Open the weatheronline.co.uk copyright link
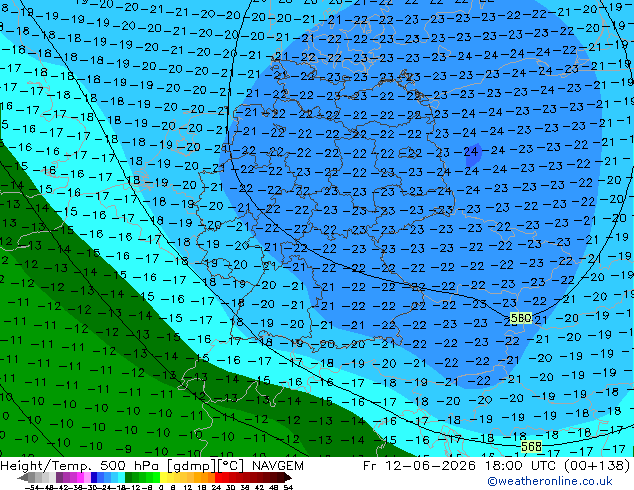This screenshot has height=490, width=634. pos(550,481)
